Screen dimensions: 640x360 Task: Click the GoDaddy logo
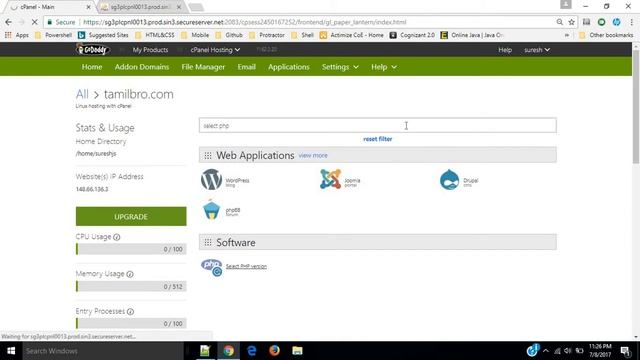tap(93, 50)
